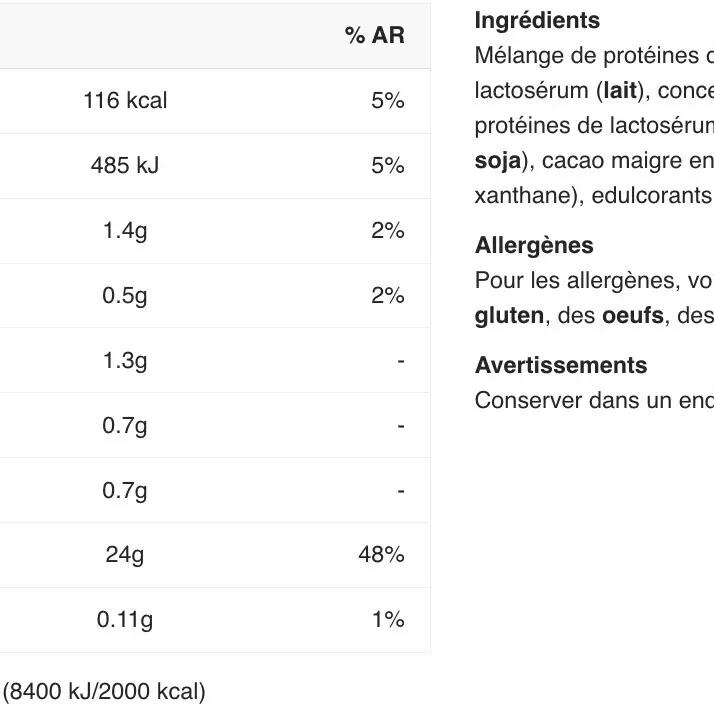
Task: Click the bold word gluten
Action: (509, 316)
